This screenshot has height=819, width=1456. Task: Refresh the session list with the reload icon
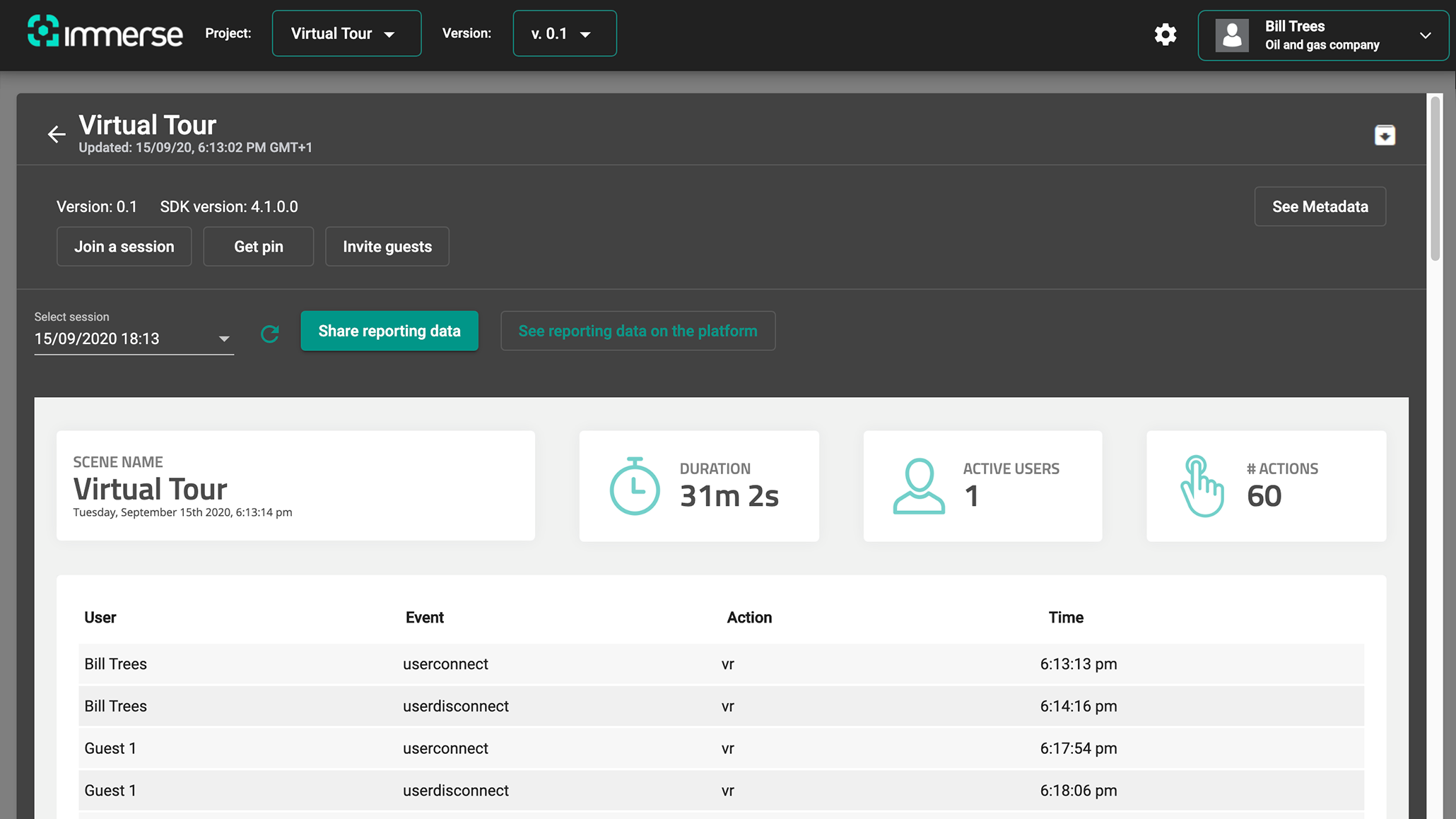point(270,334)
